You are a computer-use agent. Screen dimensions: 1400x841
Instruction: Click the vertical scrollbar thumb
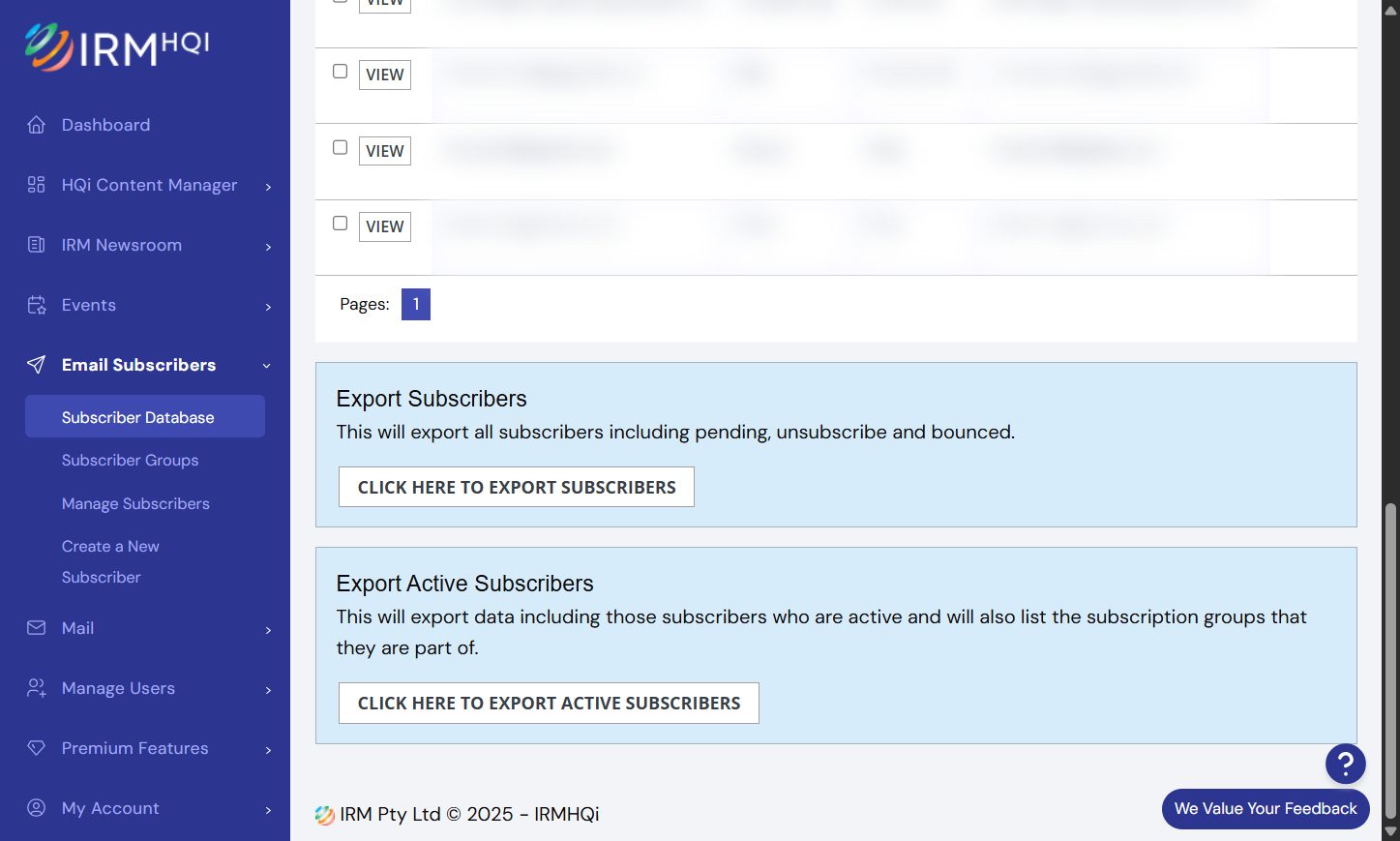1391,661
